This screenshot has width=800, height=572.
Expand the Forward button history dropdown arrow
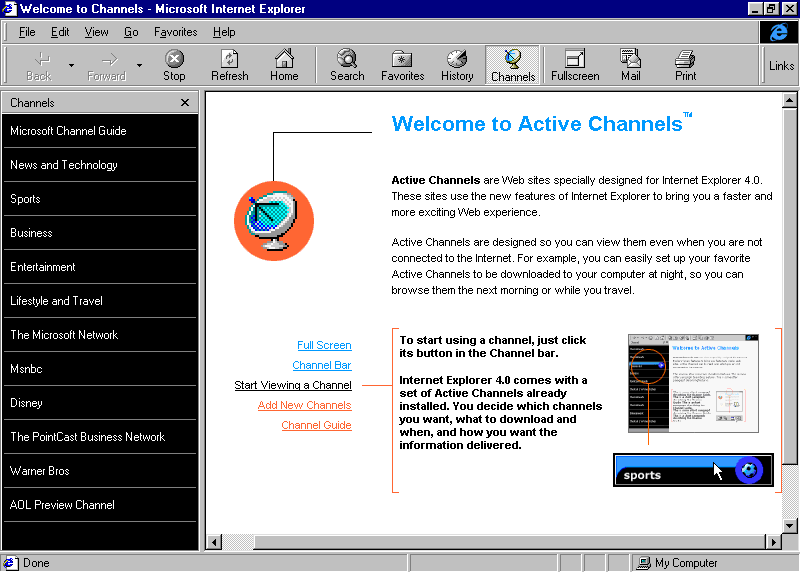139,65
